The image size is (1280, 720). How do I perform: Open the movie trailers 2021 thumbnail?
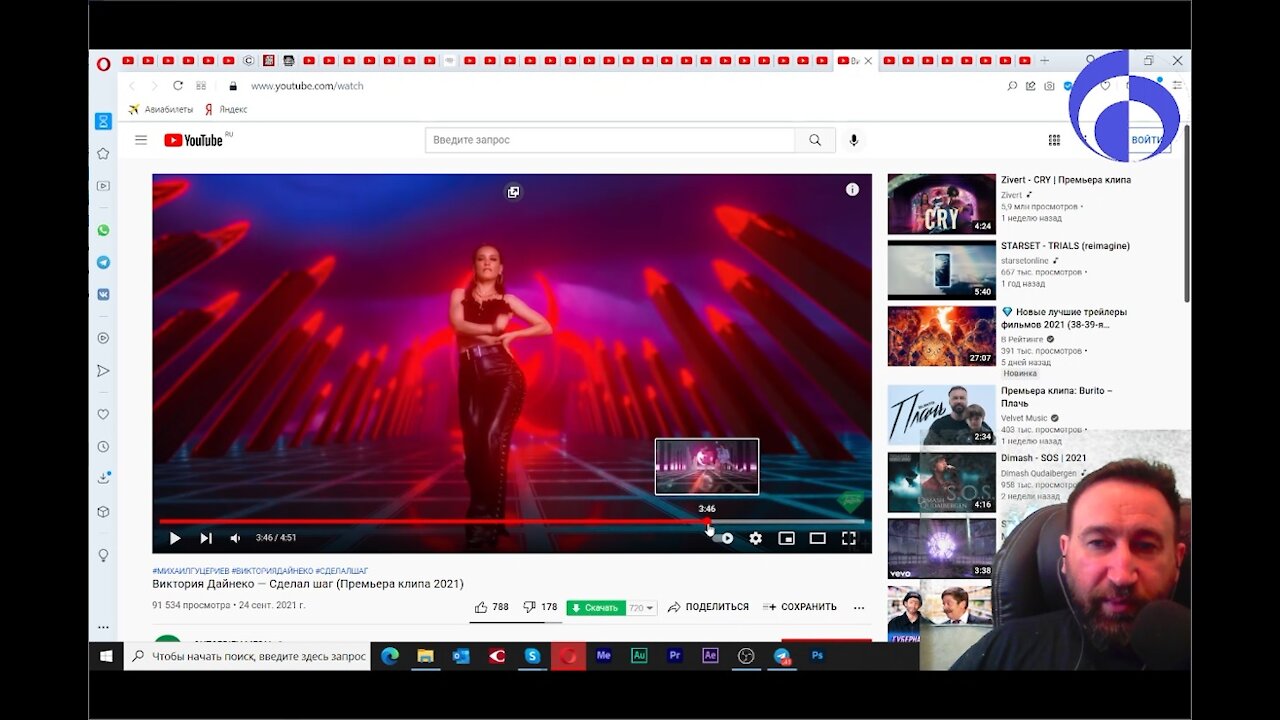(x=942, y=336)
